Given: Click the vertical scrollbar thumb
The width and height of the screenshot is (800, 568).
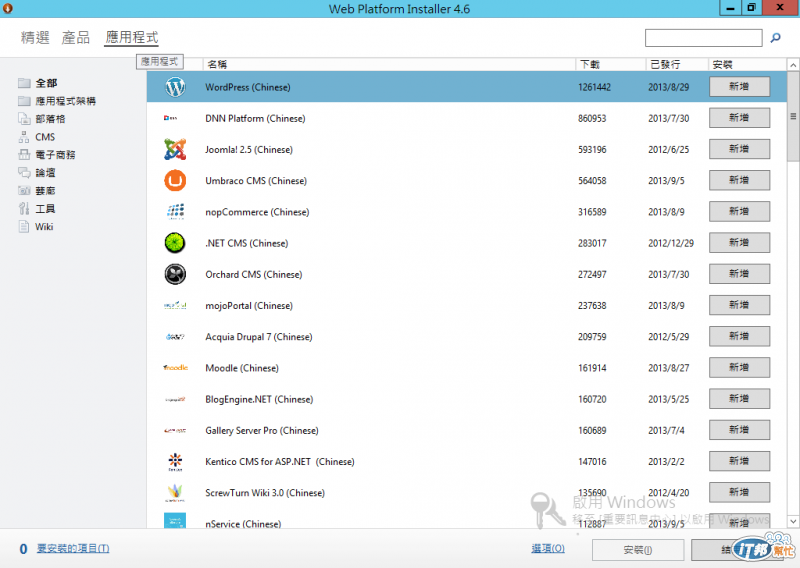Looking at the screenshot, I should pyautogui.click(x=793, y=116).
